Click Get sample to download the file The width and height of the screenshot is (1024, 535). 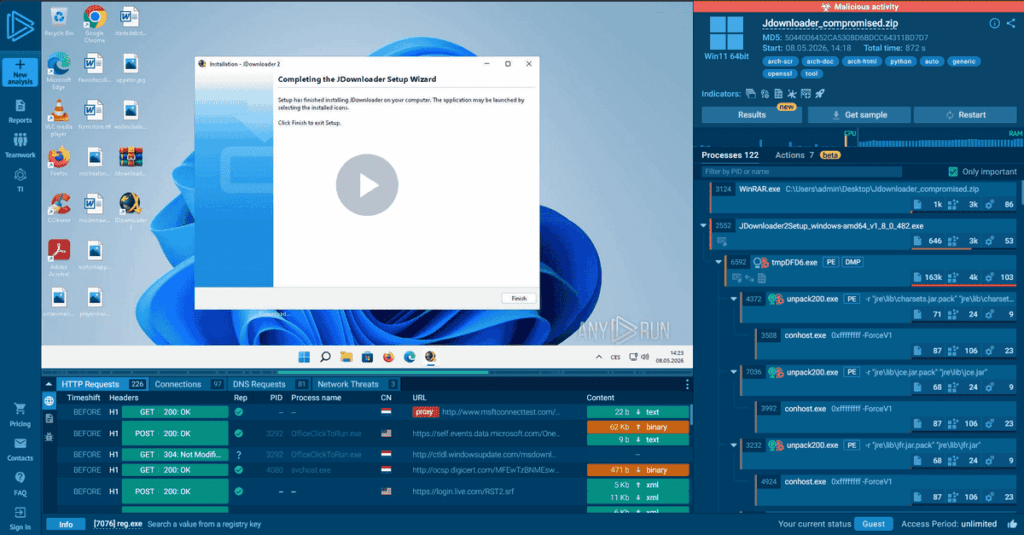(x=859, y=115)
